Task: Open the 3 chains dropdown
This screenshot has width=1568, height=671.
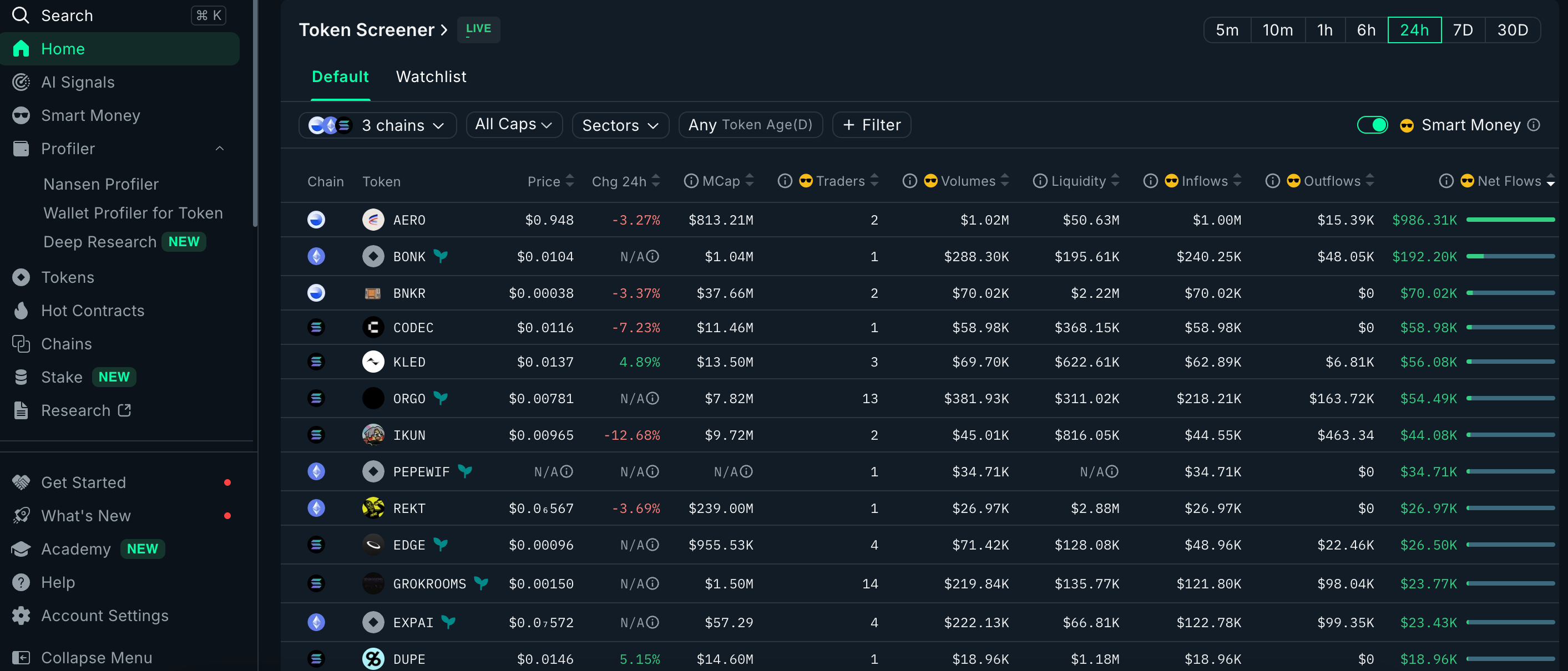Action: coord(377,125)
